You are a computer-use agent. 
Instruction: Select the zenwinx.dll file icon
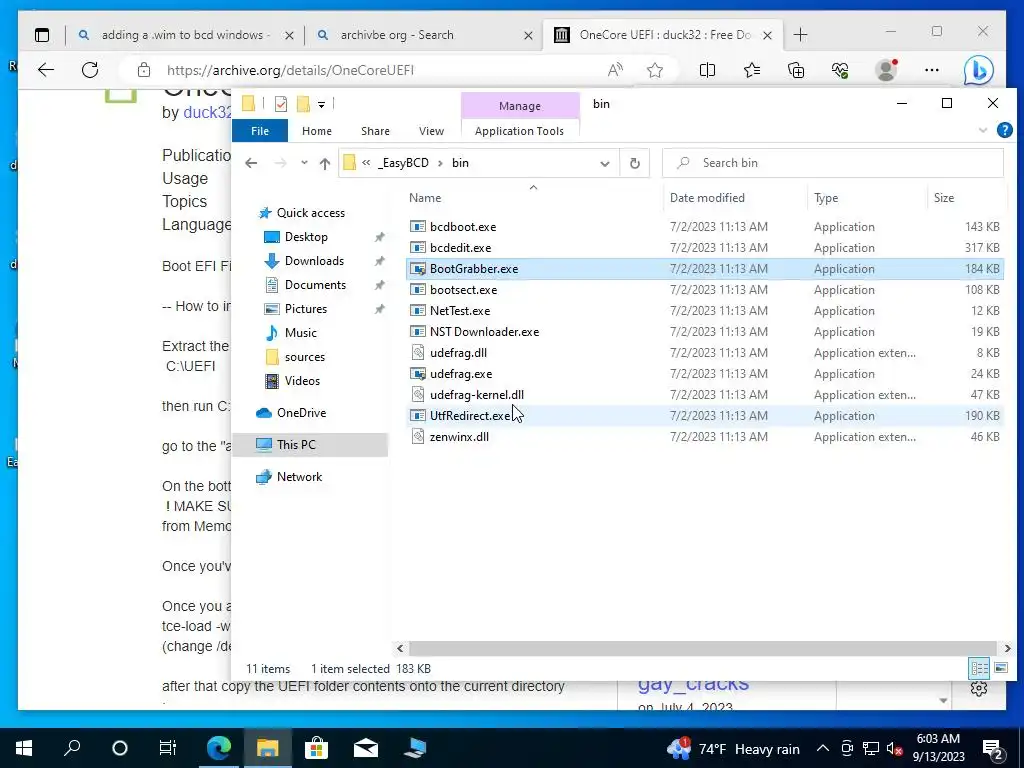pos(418,436)
